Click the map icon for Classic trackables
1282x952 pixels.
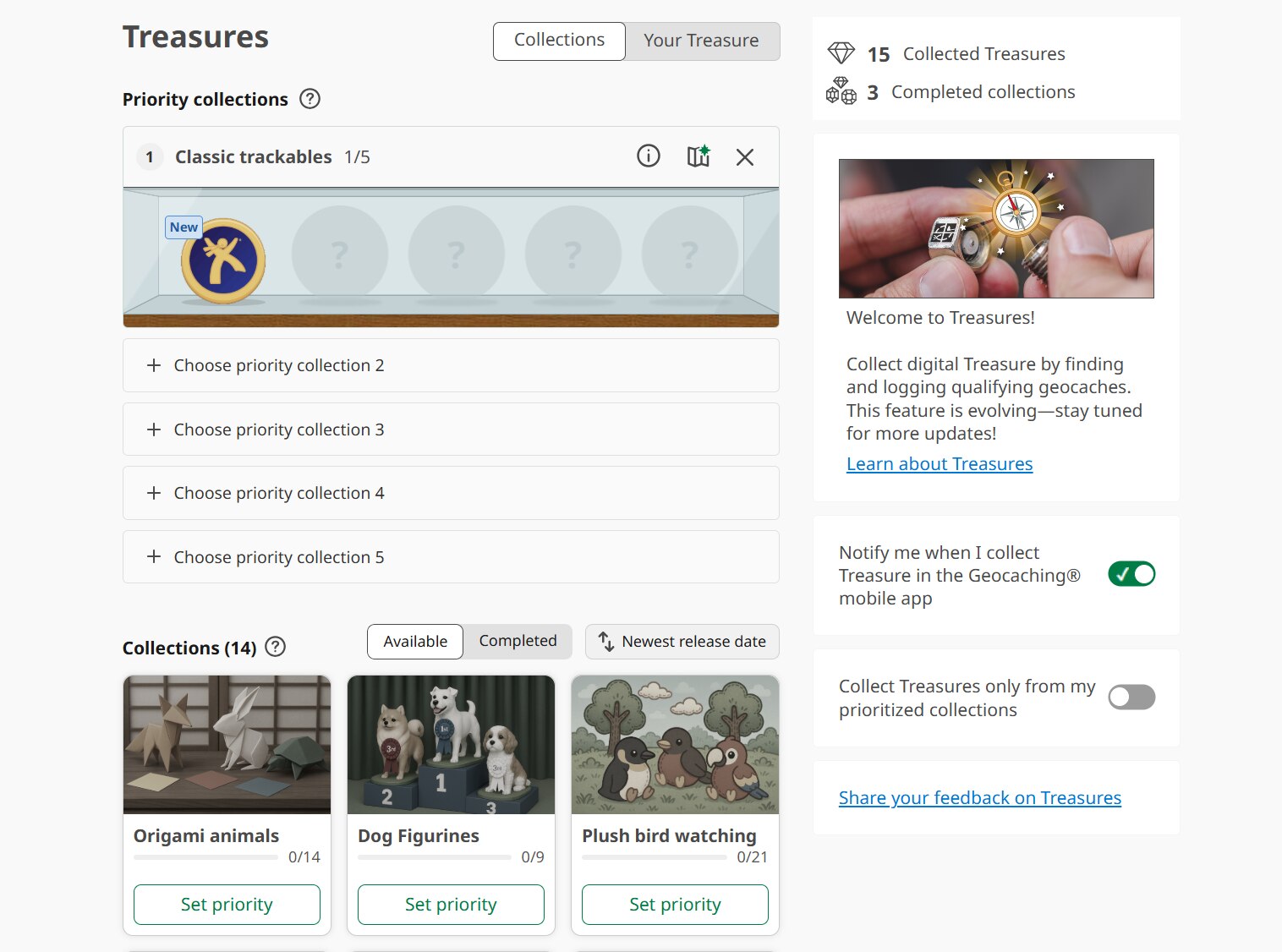698,156
